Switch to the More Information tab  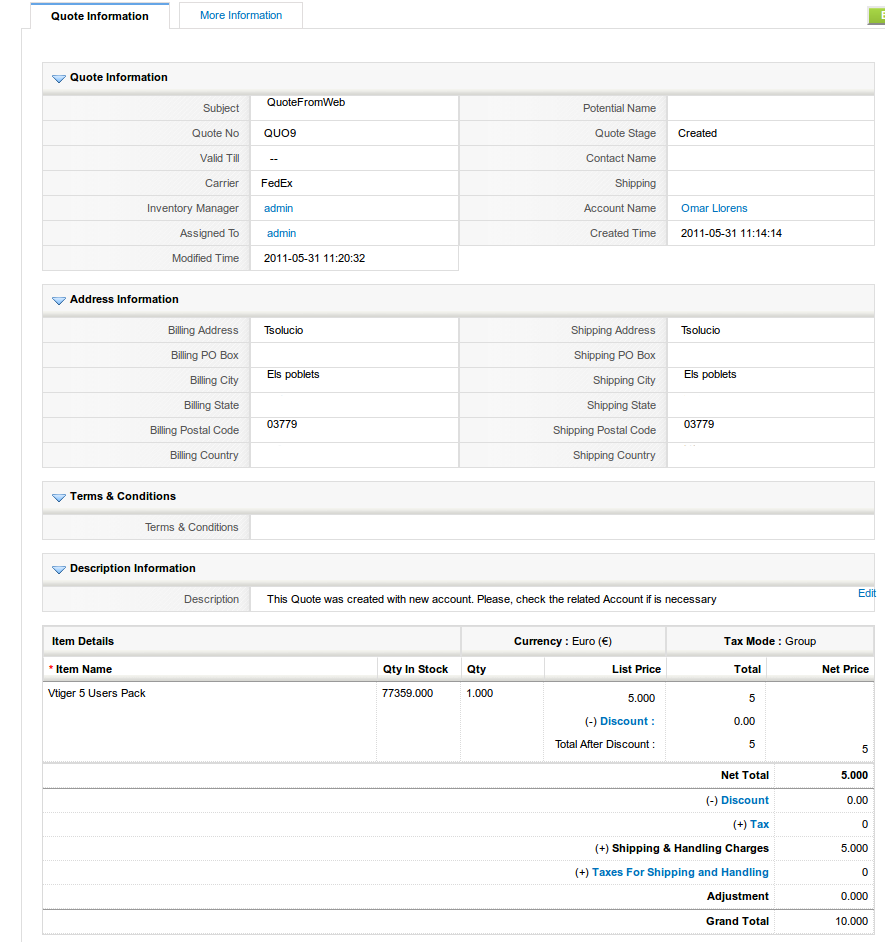(x=241, y=15)
